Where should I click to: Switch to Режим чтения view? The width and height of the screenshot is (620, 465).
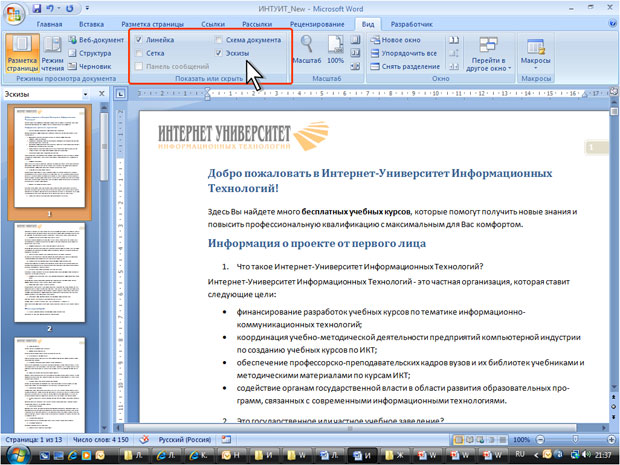click(x=52, y=53)
